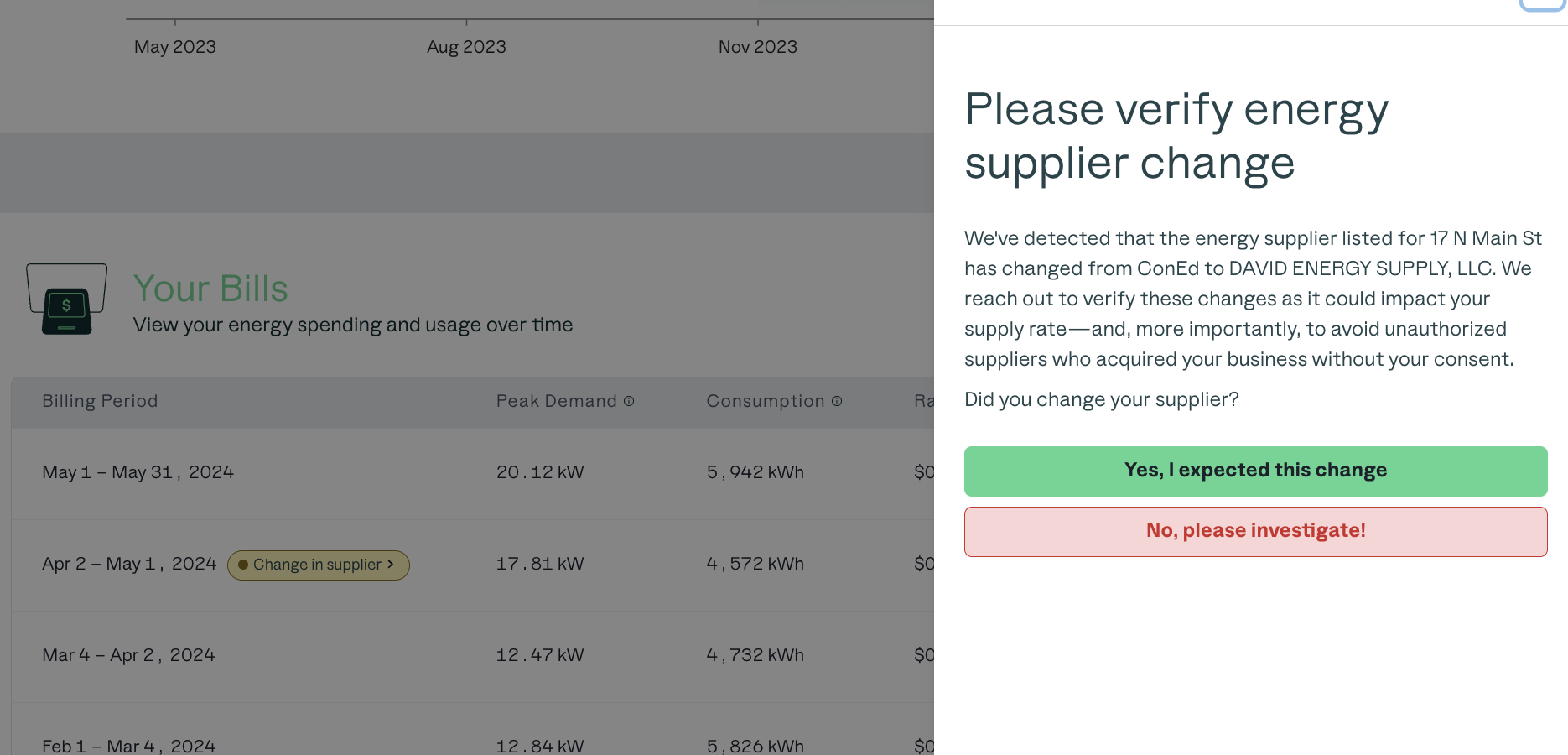Image resolution: width=1568 pixels, height=755 pixels.
Task: Select the Billing Period column header
Action: [x=100, y=401]
